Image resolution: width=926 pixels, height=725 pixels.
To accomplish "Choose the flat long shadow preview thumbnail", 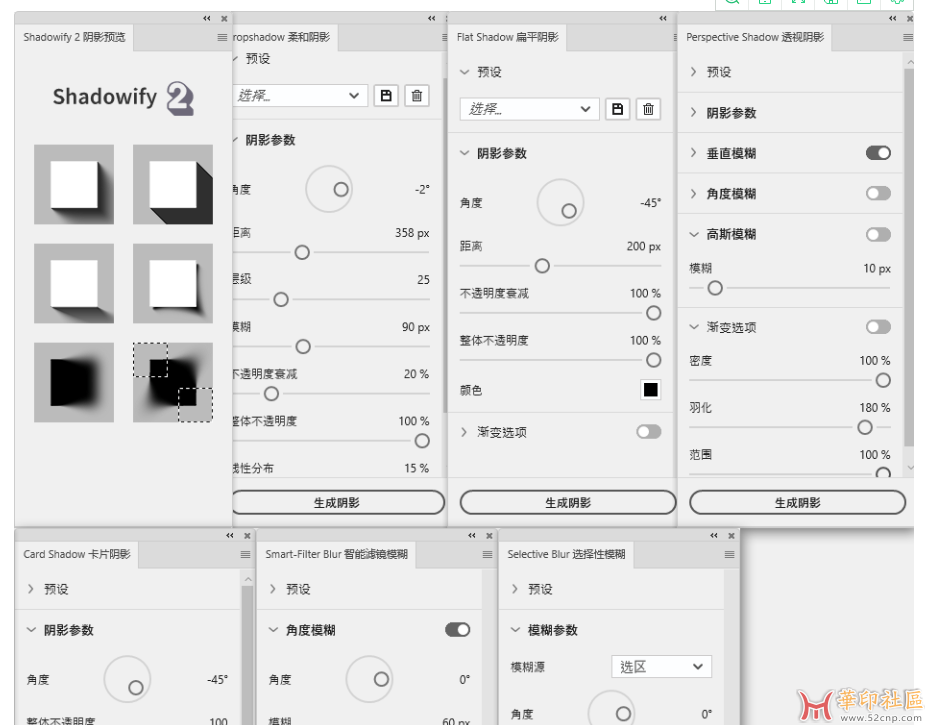I will coord(172,184).
